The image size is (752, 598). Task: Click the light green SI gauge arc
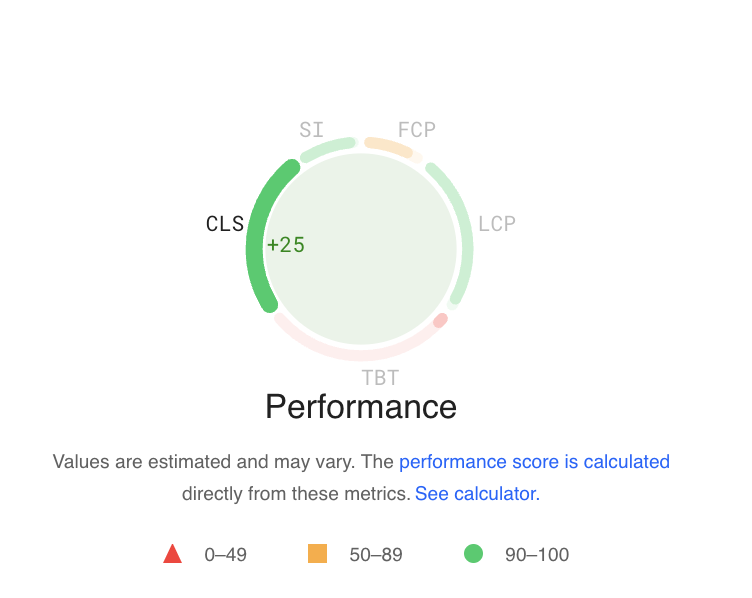pyautogui.click(x=327, y=148)
